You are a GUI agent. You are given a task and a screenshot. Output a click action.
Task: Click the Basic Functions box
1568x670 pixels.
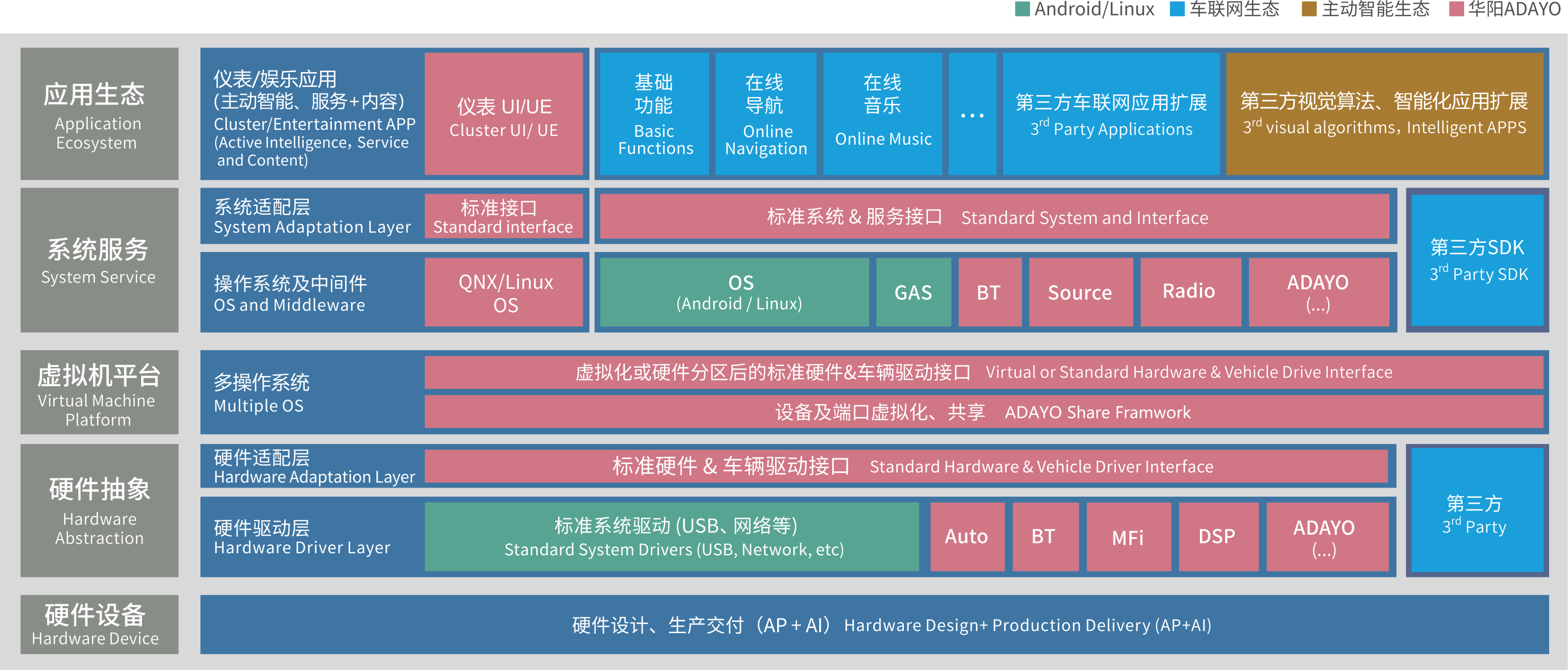click(654, 114)
